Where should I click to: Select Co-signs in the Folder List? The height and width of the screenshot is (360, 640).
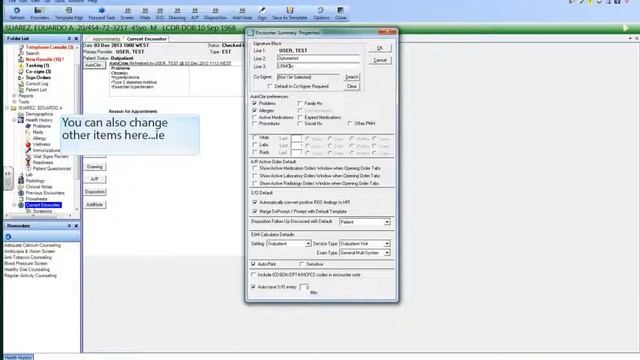coord(38,71)
